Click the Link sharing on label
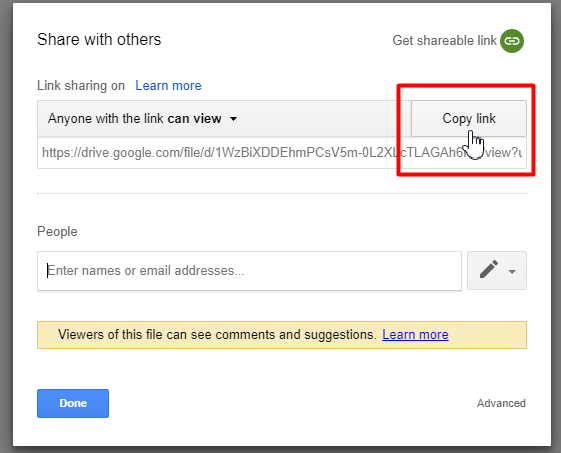Viewport: 561px width, 453px height. 81,86
